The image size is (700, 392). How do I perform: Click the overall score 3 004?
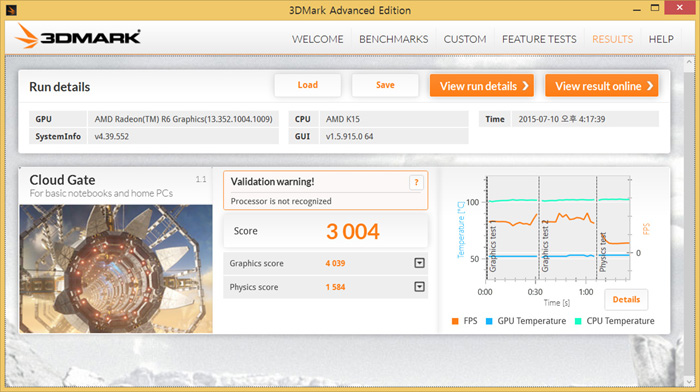pyautogui.click(x=353, y=231)
